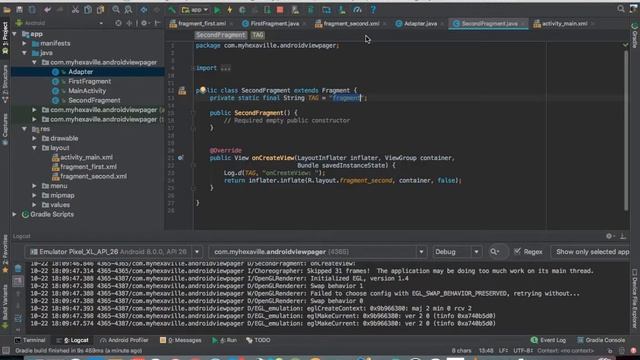
Task: Expand the collapsed import block in editor
Action: click(225, 68)
